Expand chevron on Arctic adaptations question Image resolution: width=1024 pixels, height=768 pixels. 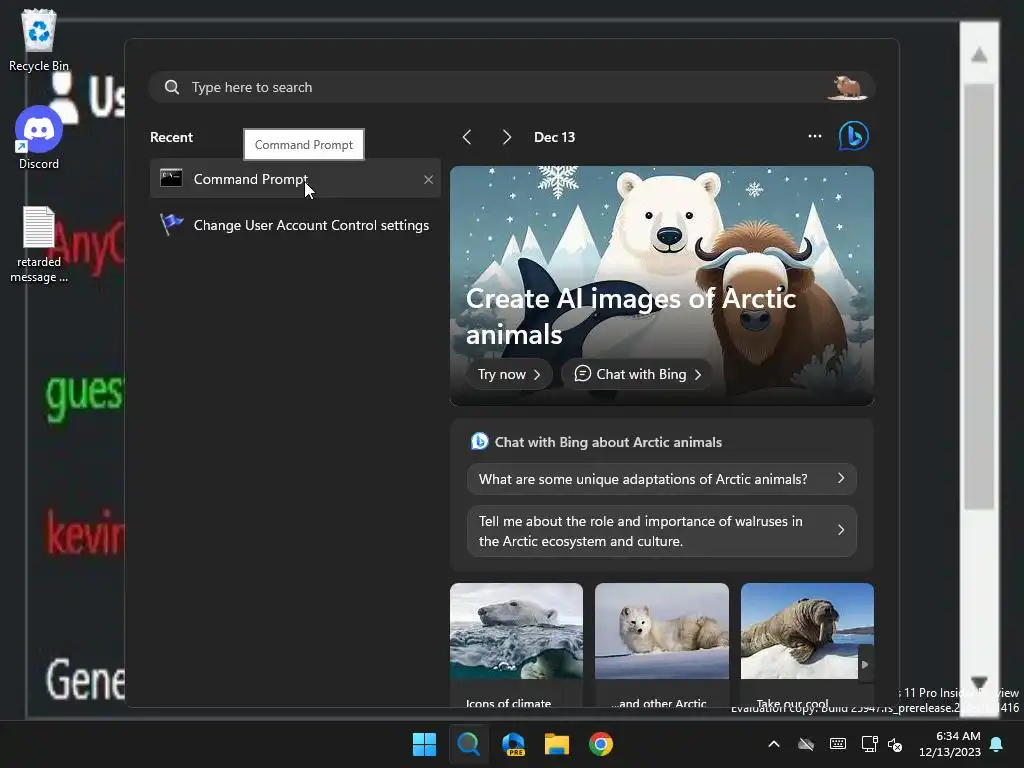point(841,479)
